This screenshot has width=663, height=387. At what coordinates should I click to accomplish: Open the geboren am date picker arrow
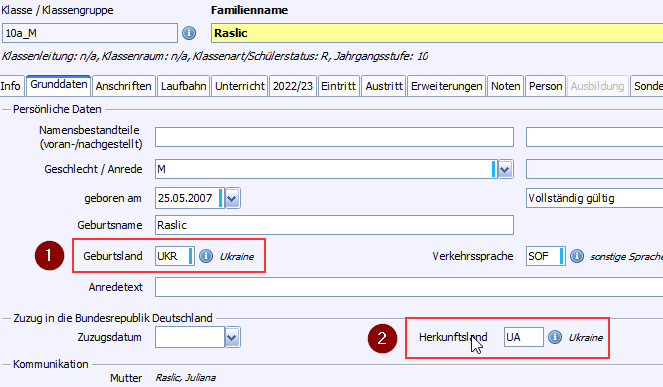pyautogui.click(x=233, y=198)
